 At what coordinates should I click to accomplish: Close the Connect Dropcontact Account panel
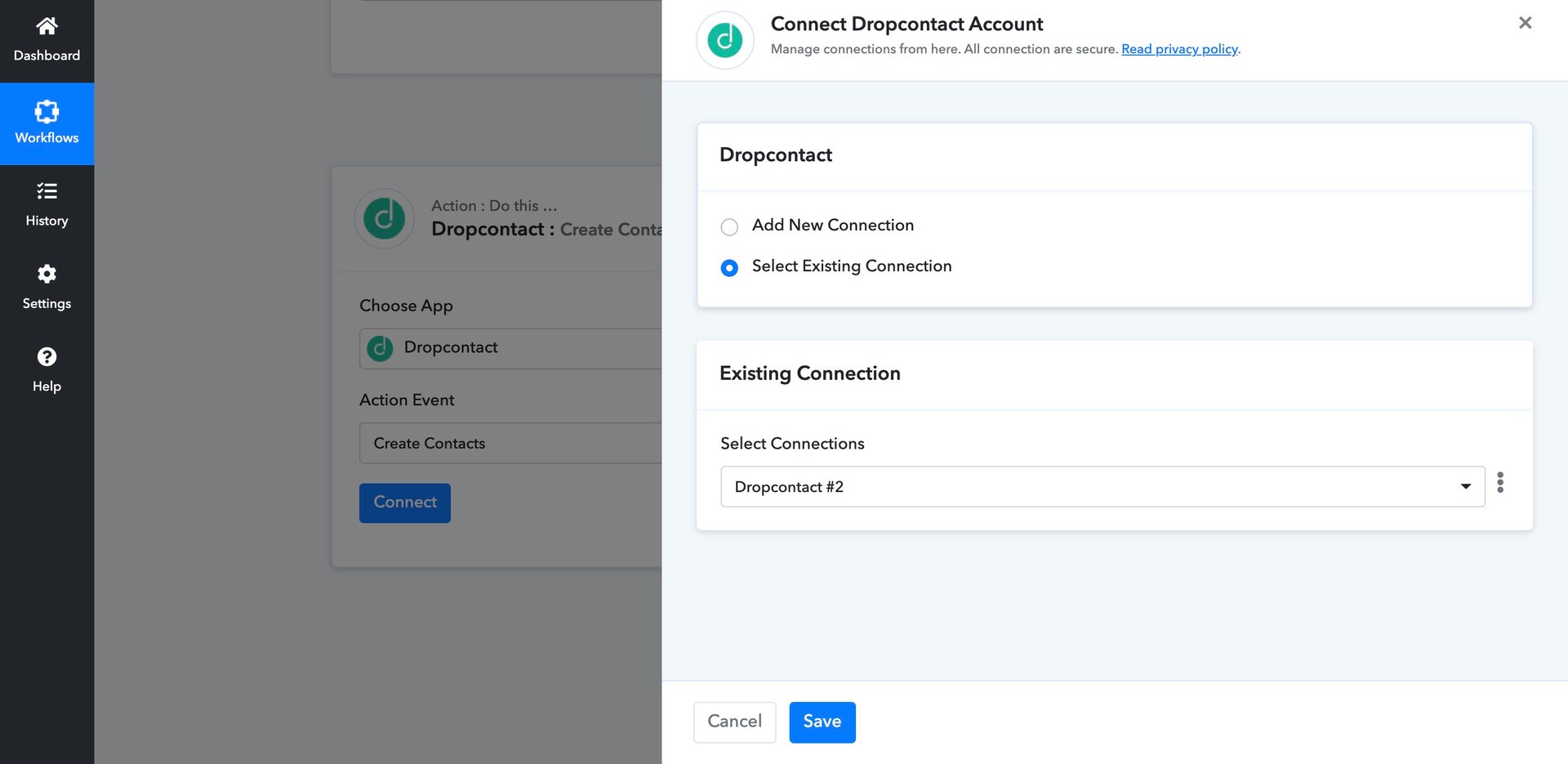(x=1525, y=23)
